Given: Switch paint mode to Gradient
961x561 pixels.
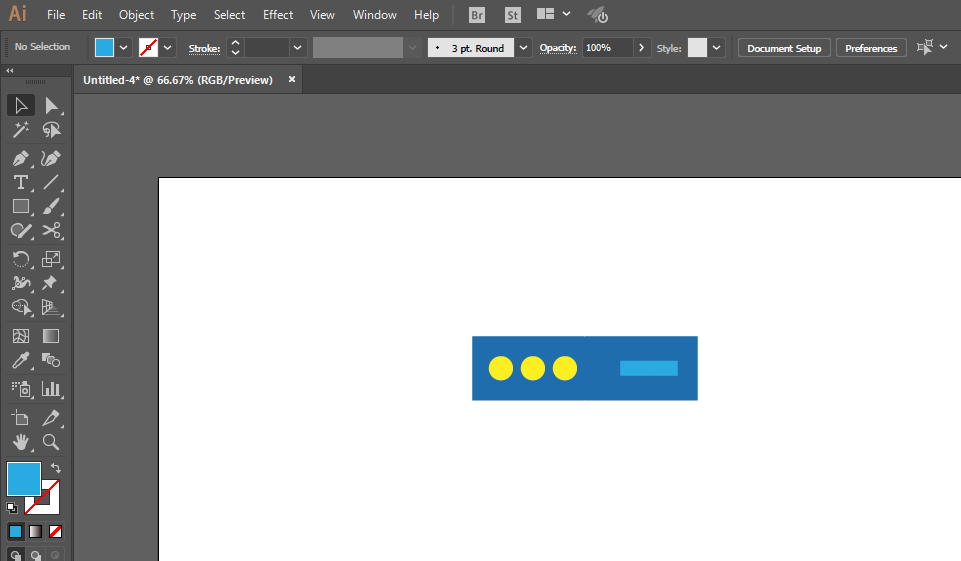Looking at the screenshot, I should click(x=35, y=531).
